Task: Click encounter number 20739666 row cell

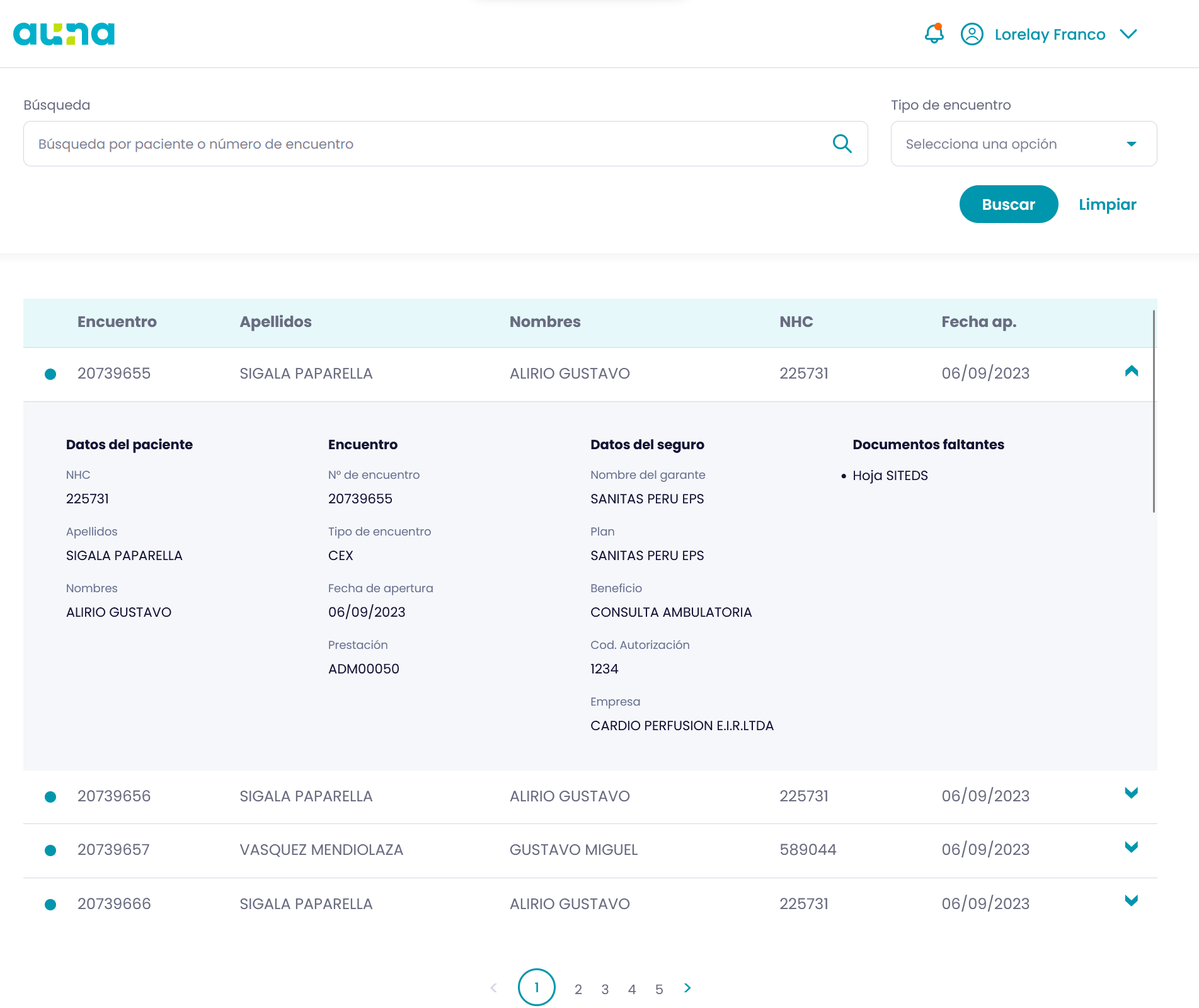Action: (x=114, y=904)
